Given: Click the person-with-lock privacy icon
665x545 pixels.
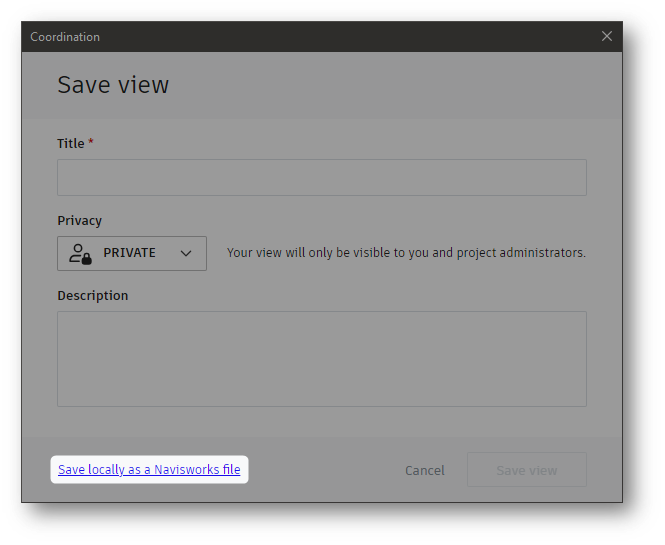Looking at the screenshot, I should tap(80, 254).
